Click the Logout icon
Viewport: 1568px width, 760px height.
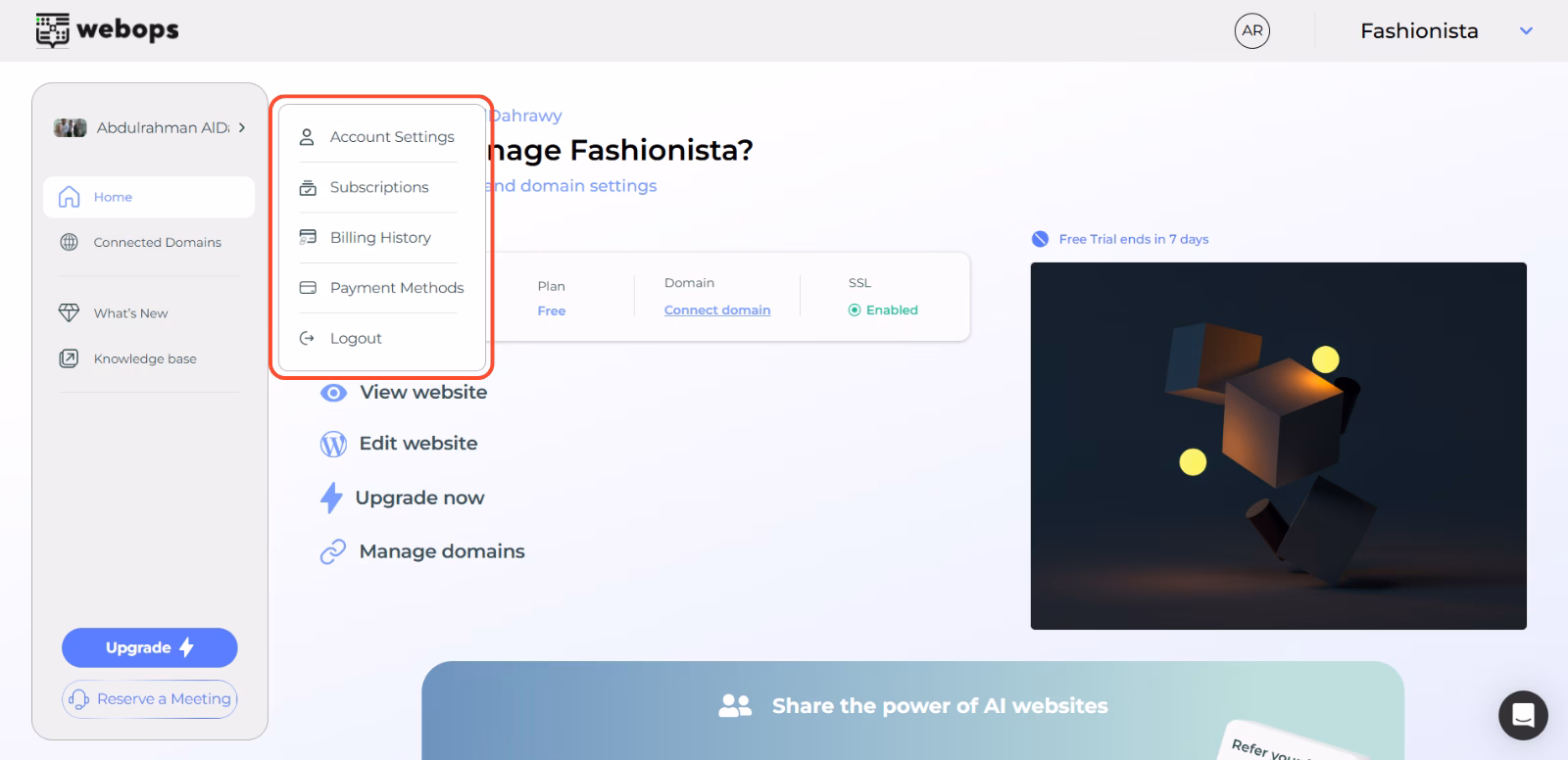307,338
